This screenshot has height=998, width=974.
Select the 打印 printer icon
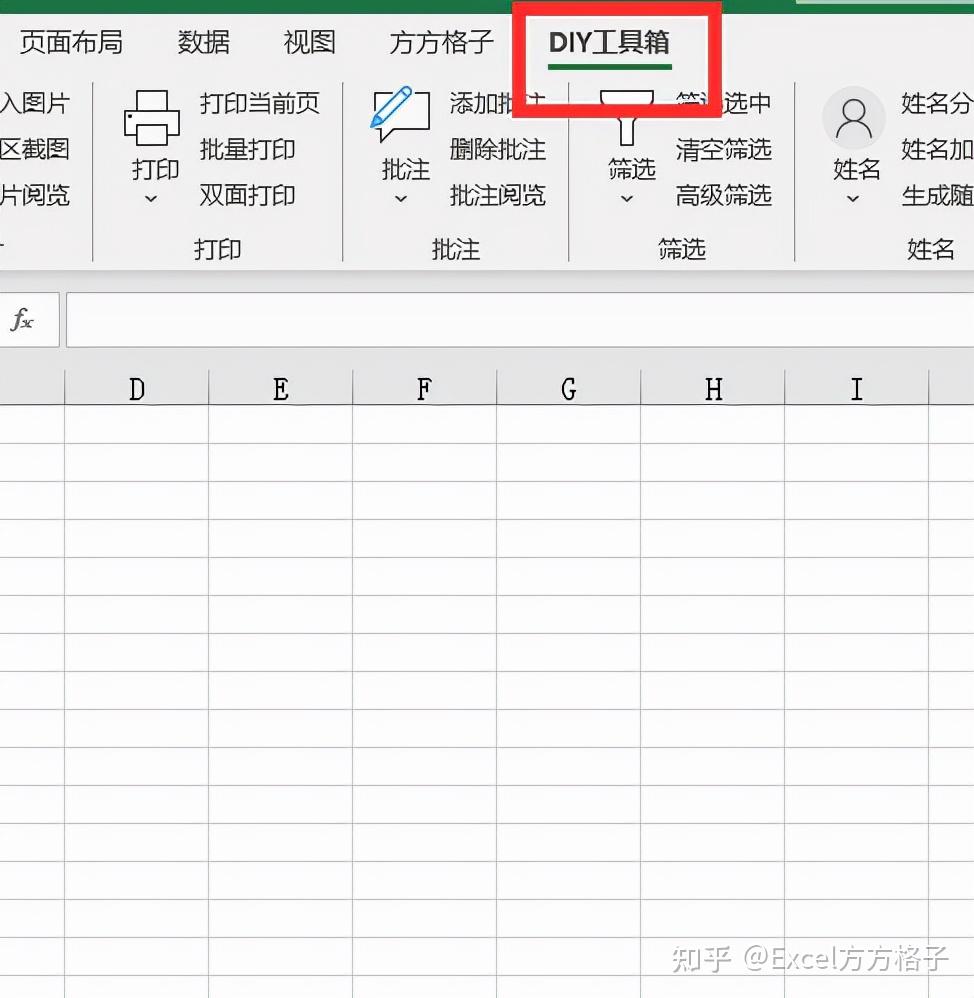pos(152,118)
